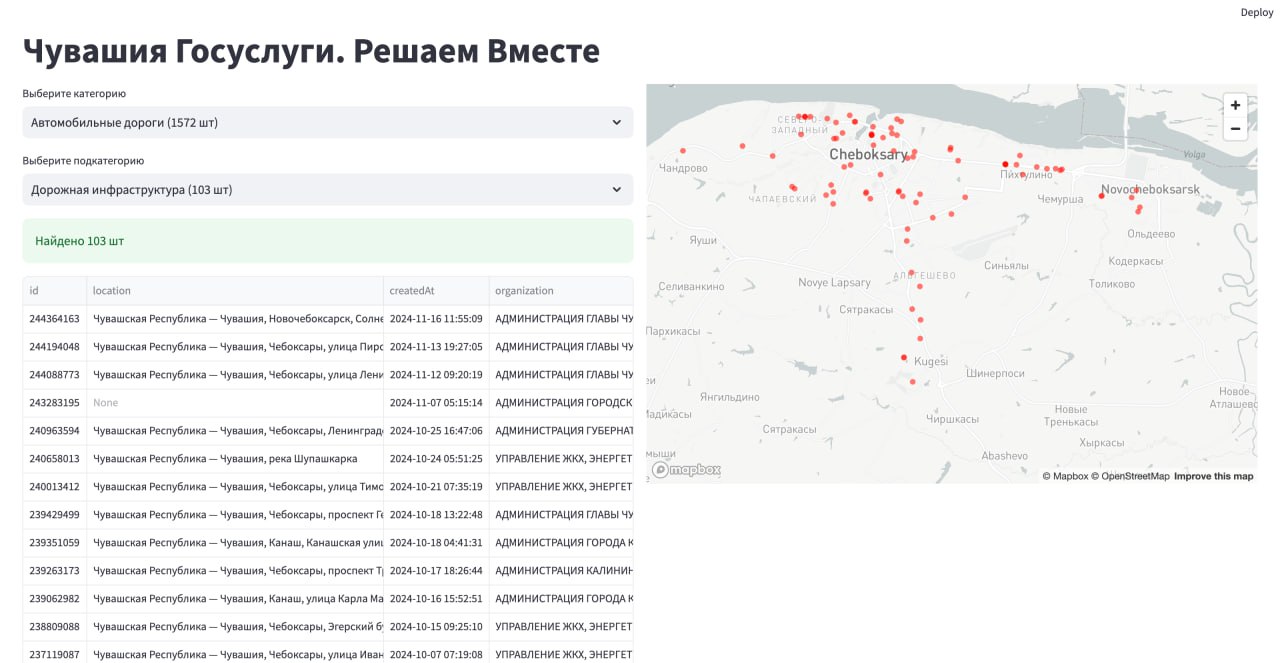Open the category dropdown Автомобильные дороги
Image resolution: width=1280 pixels, height=663 pixels.
pyautogui.click(x=327, y=122)
